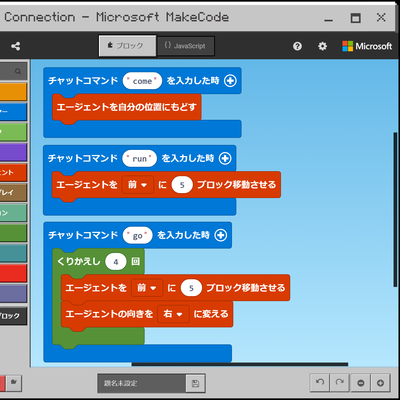
Task: Select the チャットコマンド "come" event block header
Action: (83, 81)
